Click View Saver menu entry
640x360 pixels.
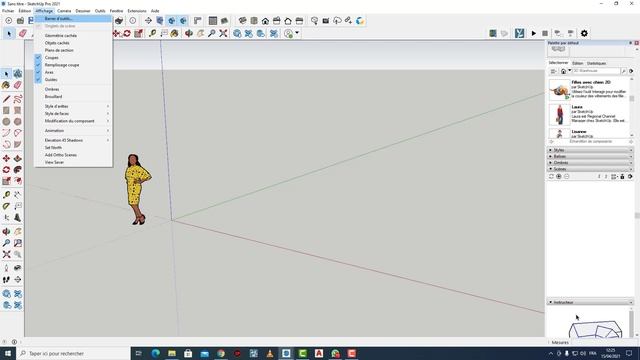click(x=73, y=162)
